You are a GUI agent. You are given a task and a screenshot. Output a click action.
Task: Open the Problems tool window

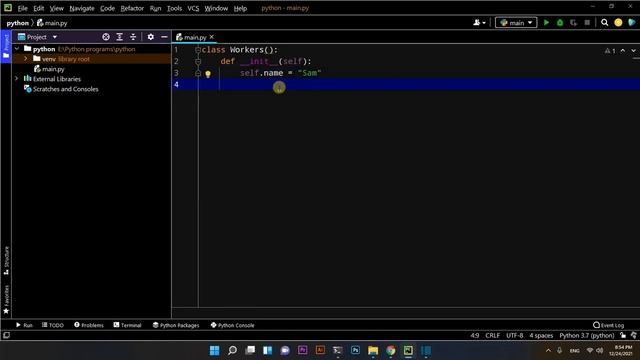[x=89, y=325]
